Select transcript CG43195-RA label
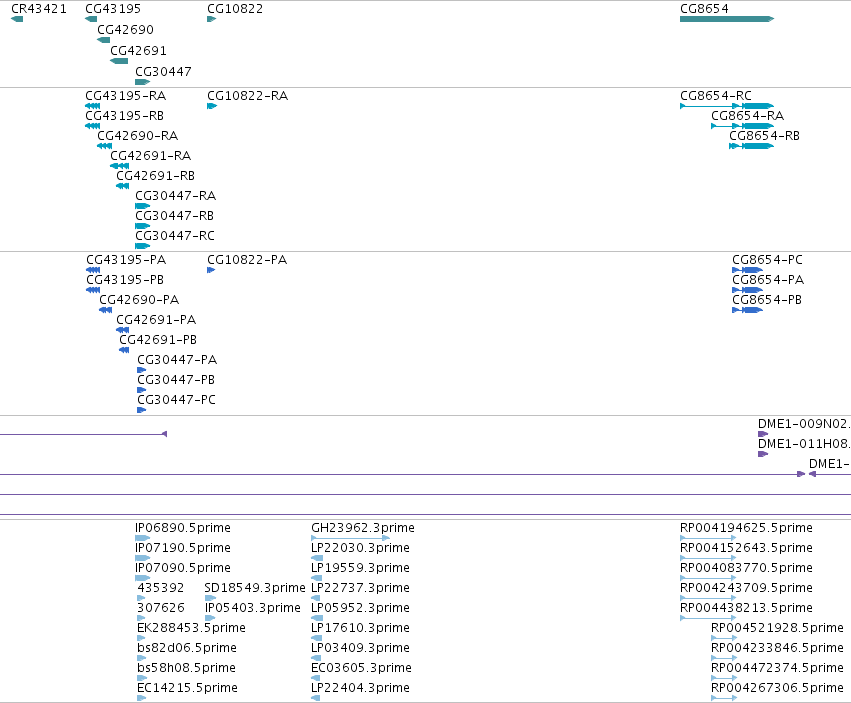 click(126, 96)
